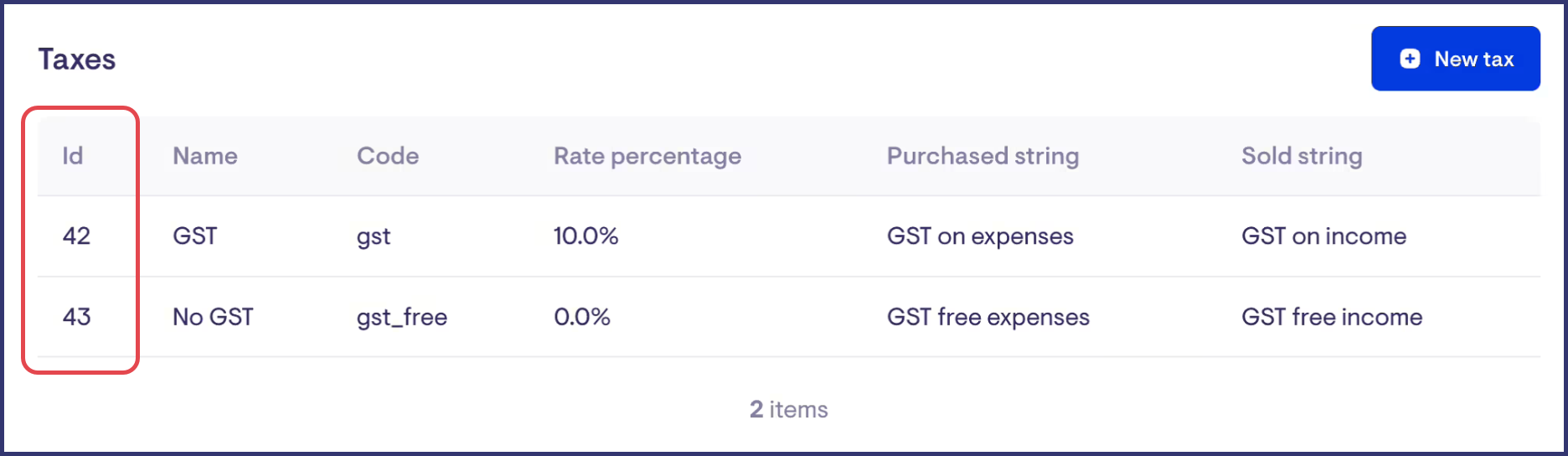Click the Rate percentage column header
1568x456 pixels.
pyautogui.click(x=647, y=156)
